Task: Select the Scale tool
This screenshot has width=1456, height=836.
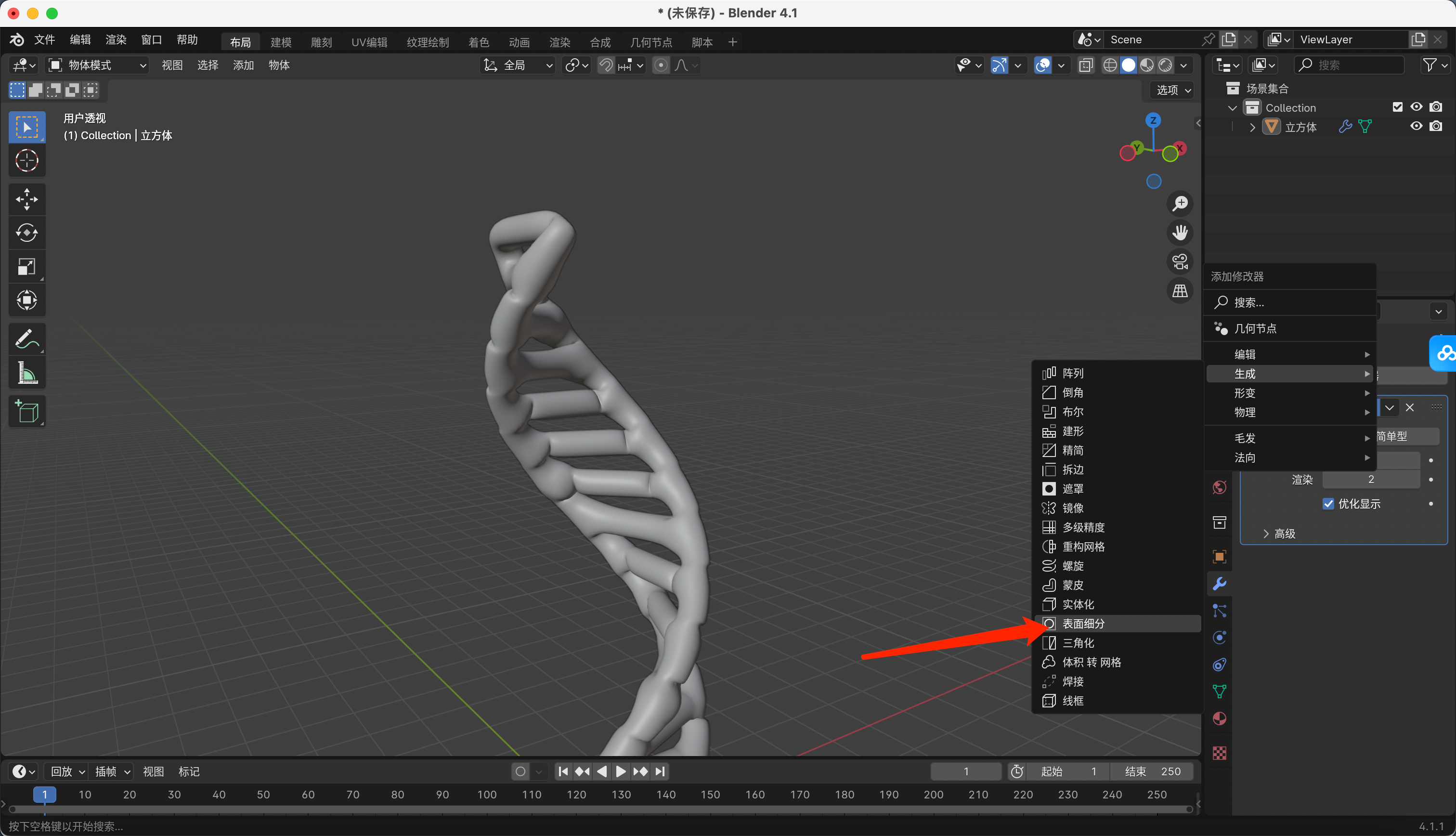Action: tap(26, 266)
